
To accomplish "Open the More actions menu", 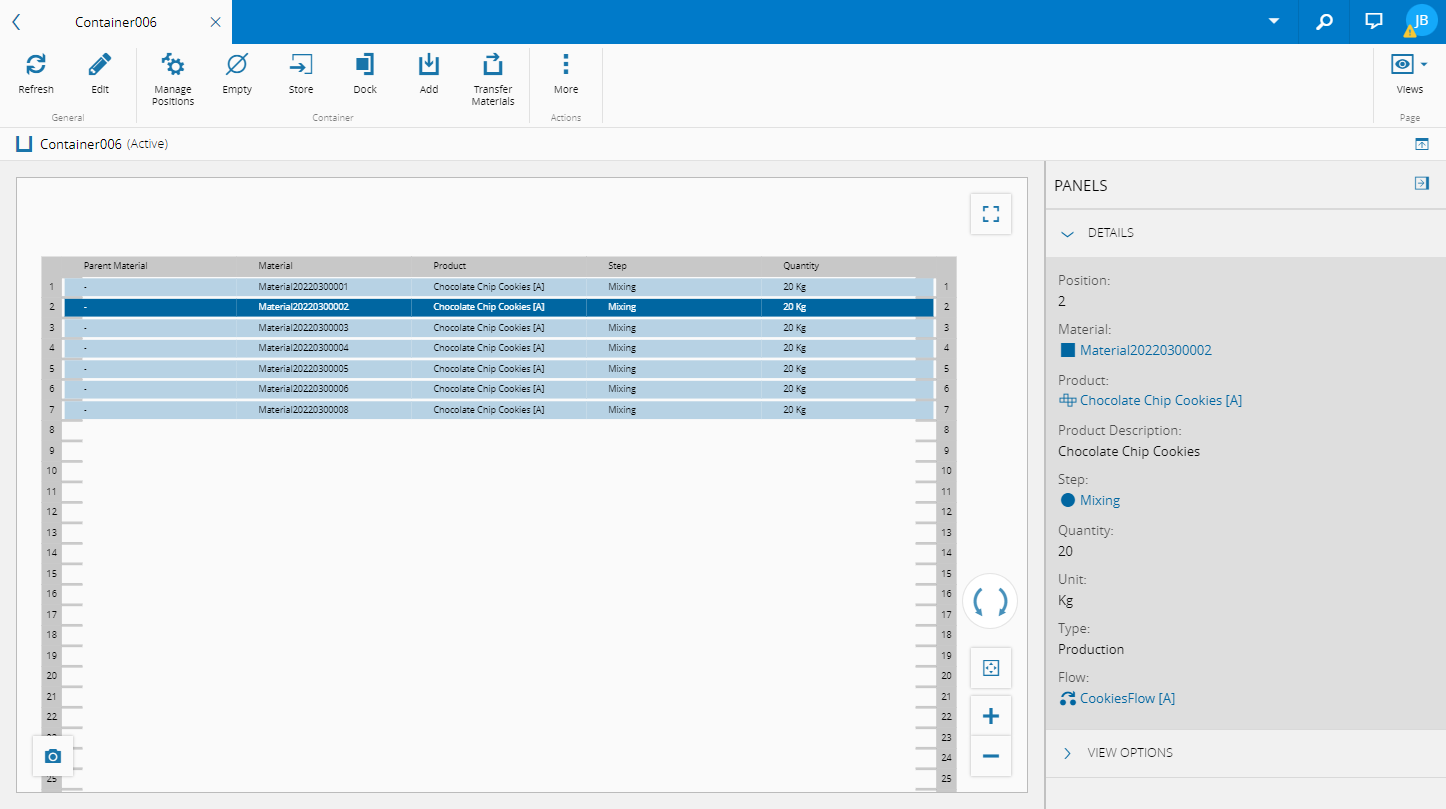I will click(566, 66).
